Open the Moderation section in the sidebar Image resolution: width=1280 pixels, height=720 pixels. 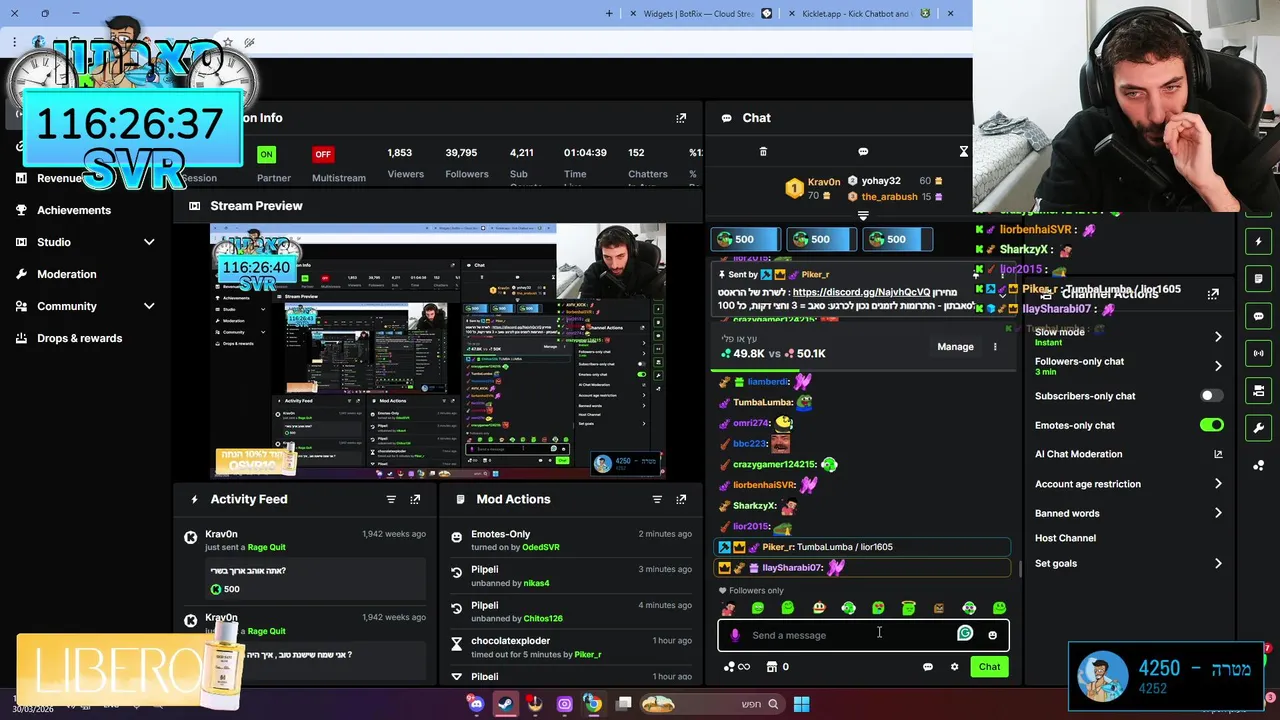pyautogui.click(x=67, y=274)
